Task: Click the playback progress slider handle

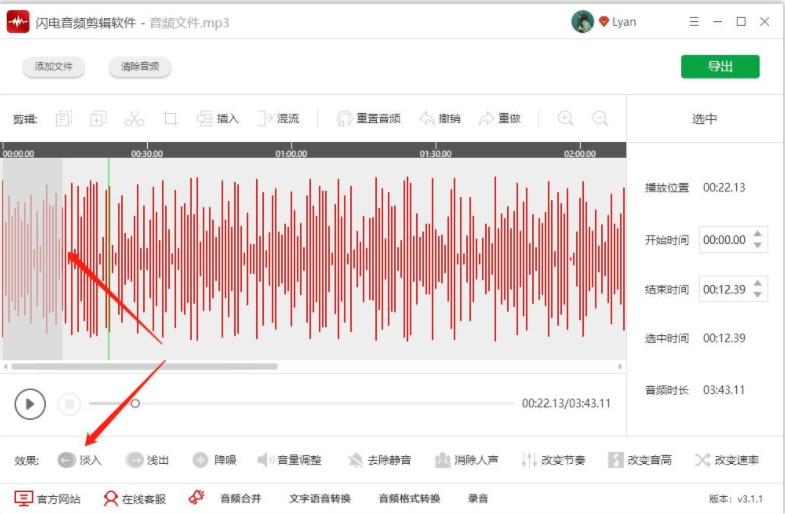Action: point(135,404)
